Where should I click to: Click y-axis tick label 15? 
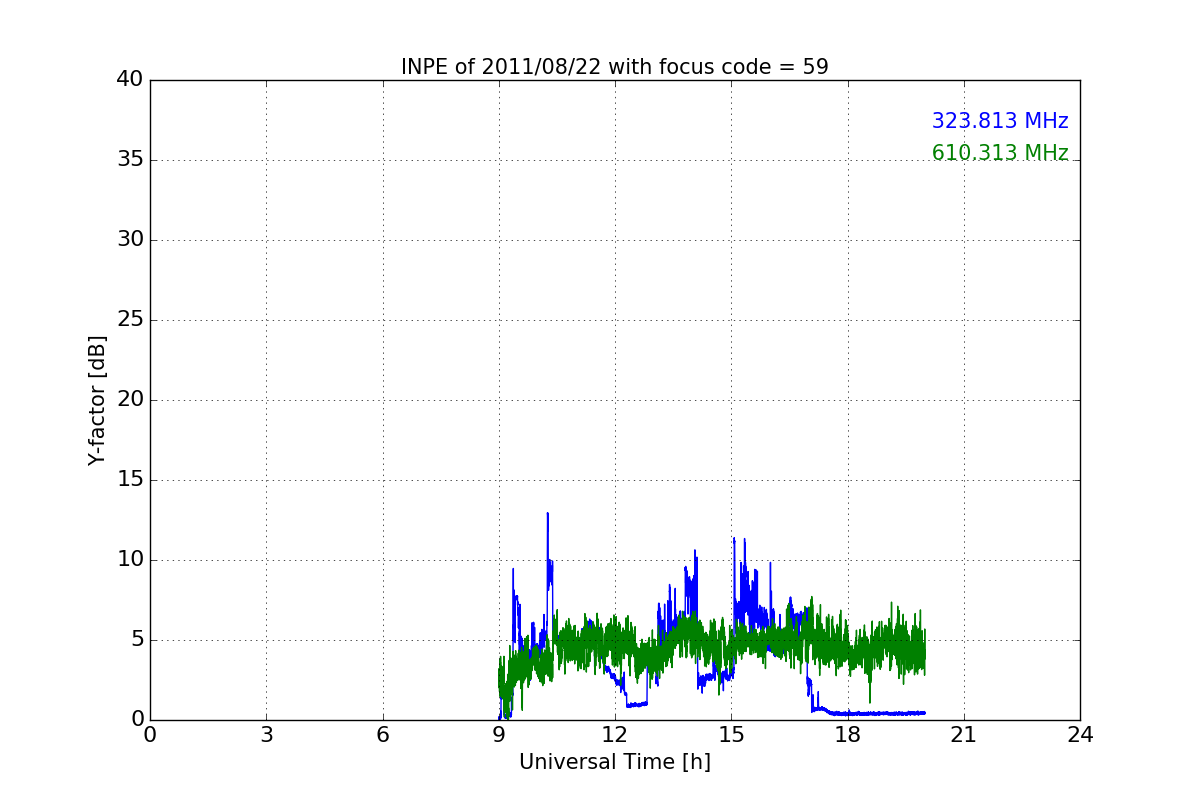pos(130,480)
